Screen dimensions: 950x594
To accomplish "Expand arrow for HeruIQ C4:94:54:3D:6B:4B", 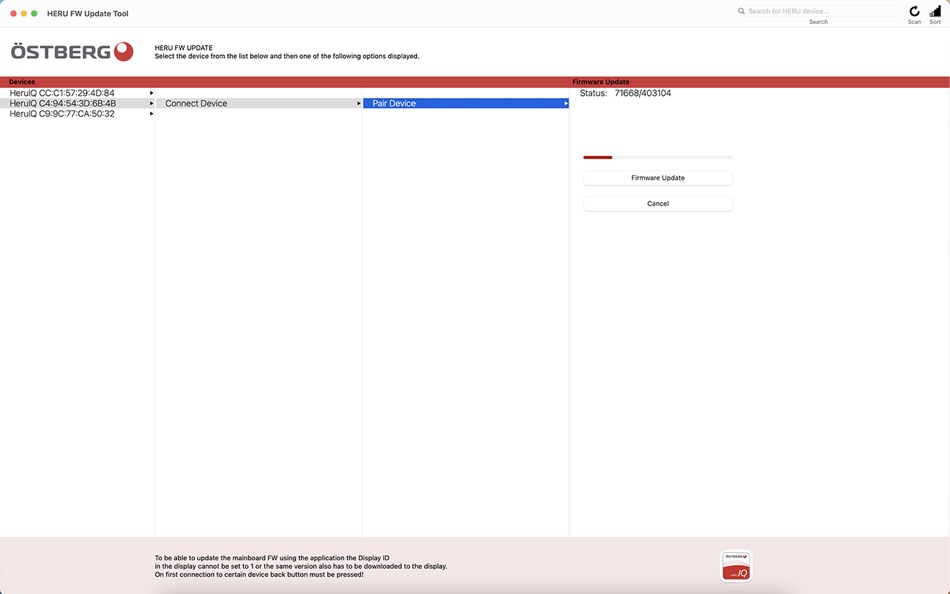I will coord(151,103).
